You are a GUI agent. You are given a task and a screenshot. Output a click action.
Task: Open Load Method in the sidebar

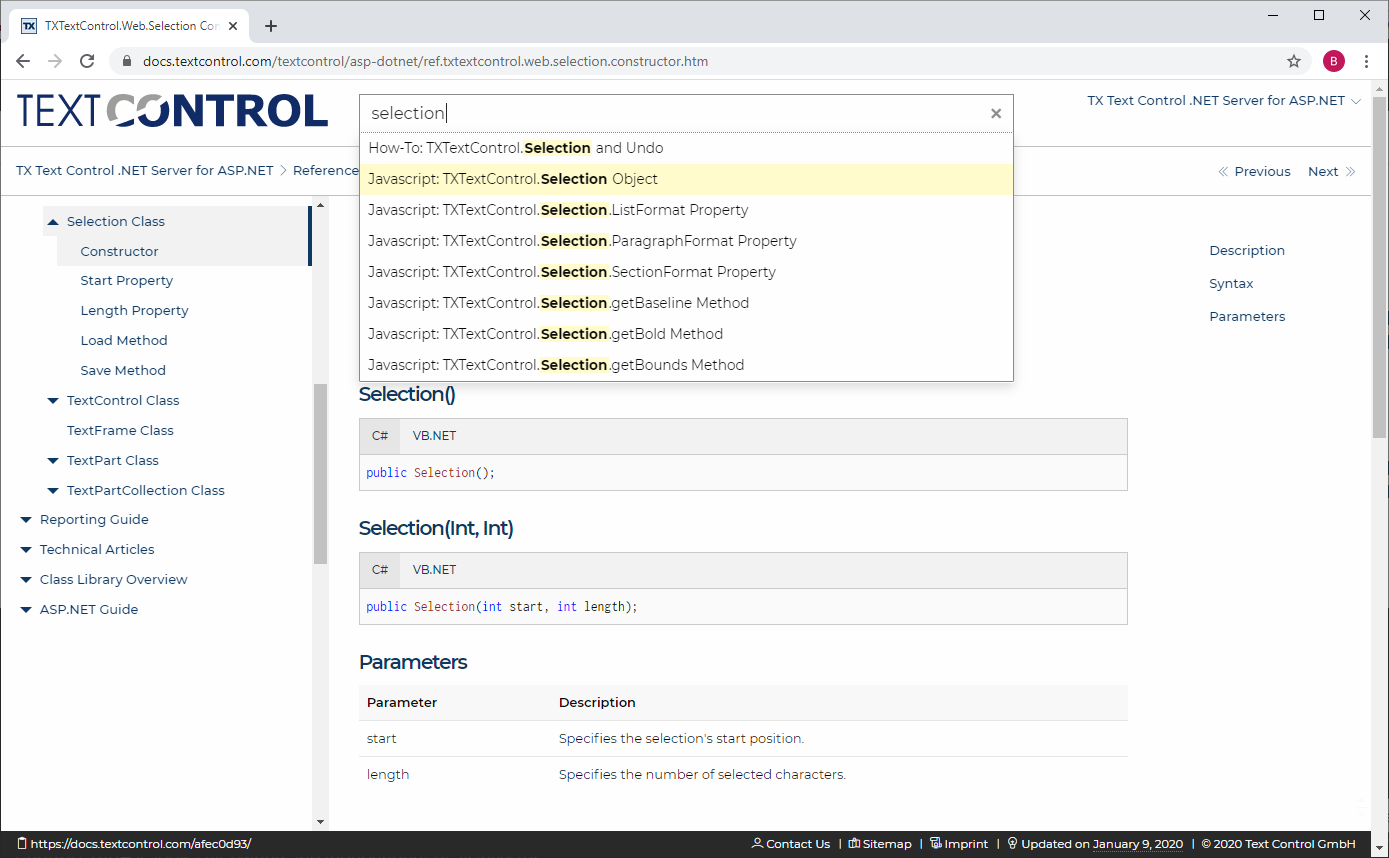click(124, 341)
